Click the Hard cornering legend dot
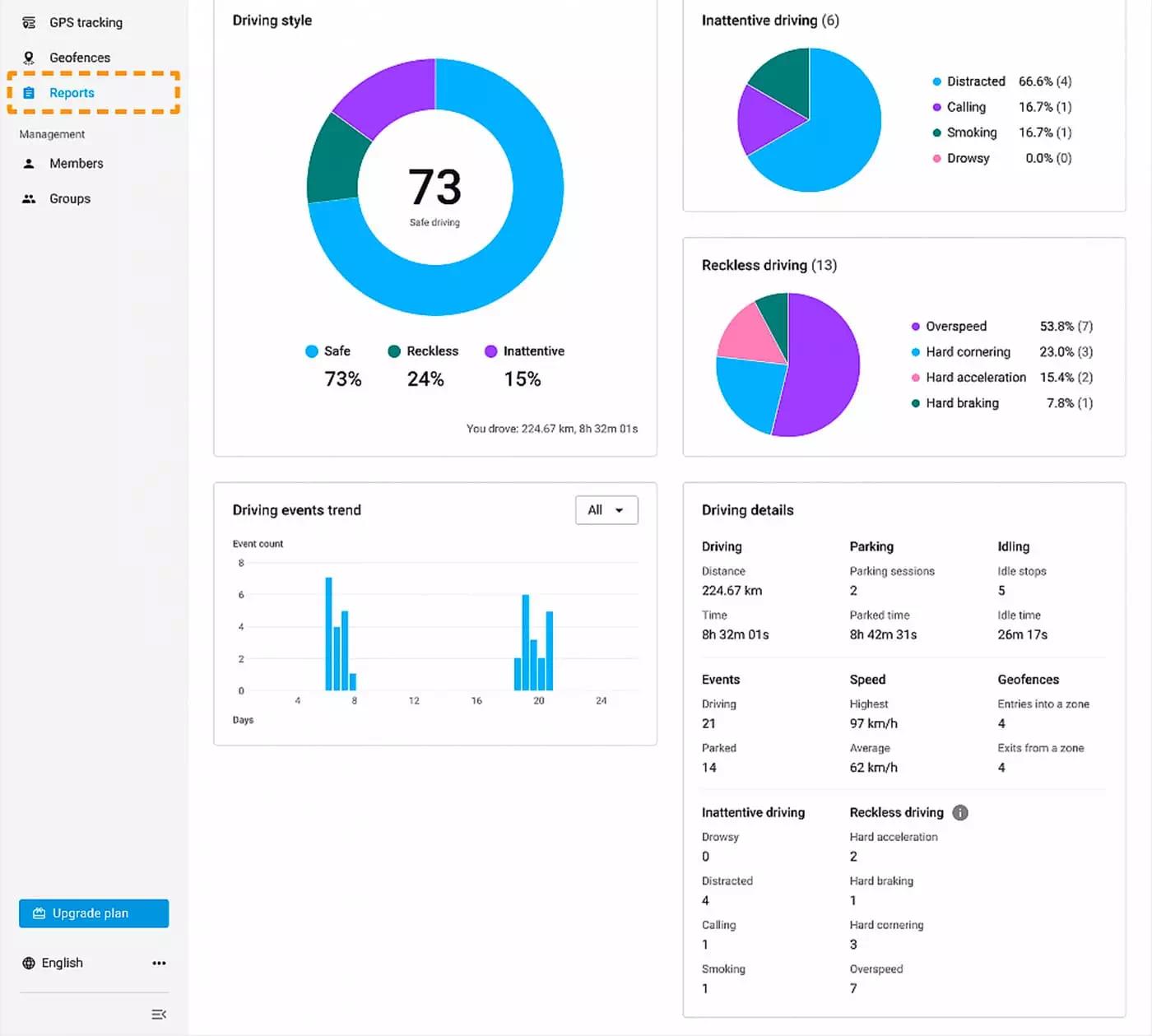 (916, 352)
